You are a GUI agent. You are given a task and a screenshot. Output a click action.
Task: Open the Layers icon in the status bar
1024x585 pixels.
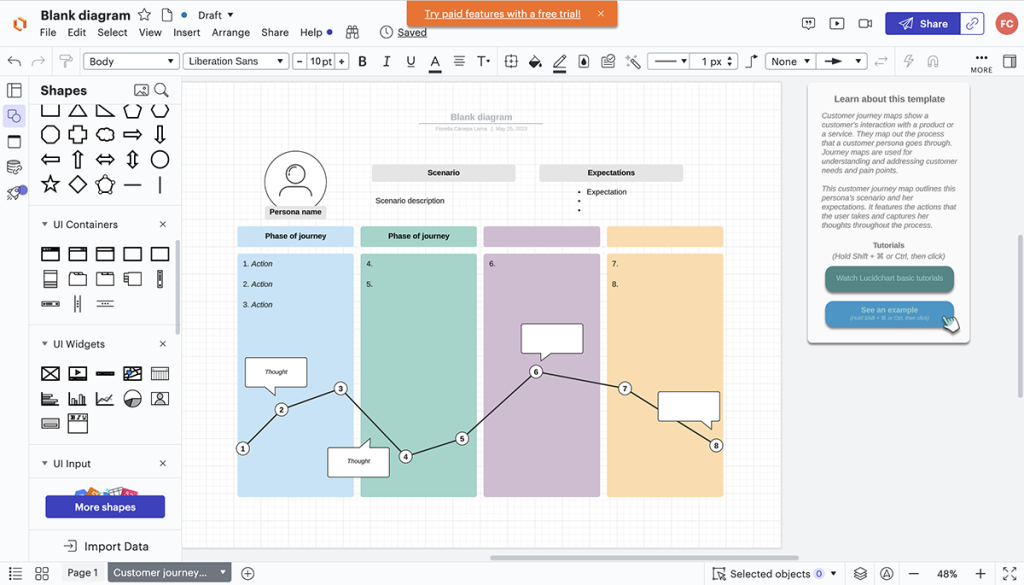[x=858, y=573]
